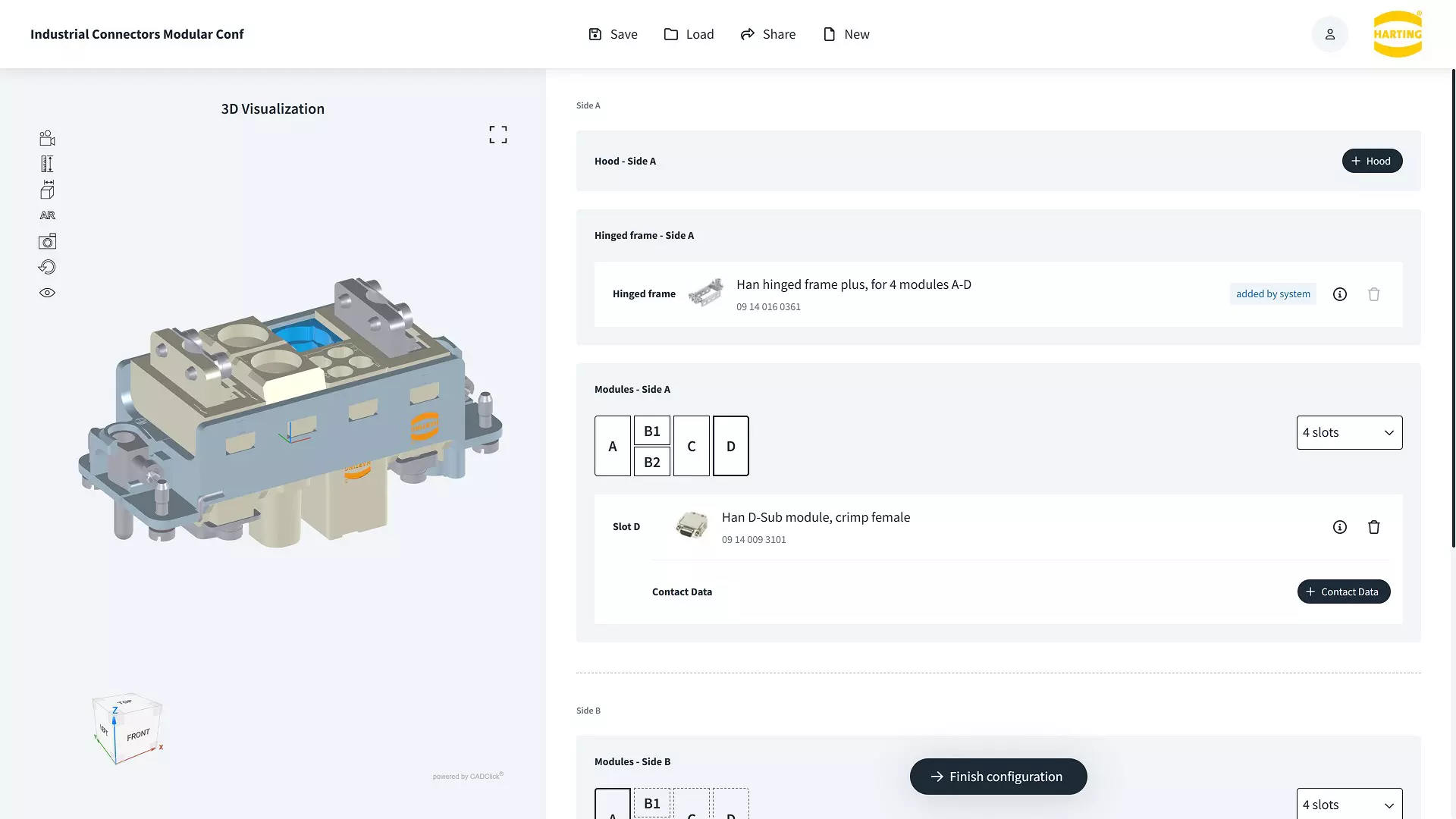Click the orientation cube in 3D viewer
Screen dimensions: 1456x819
[127, 728]
